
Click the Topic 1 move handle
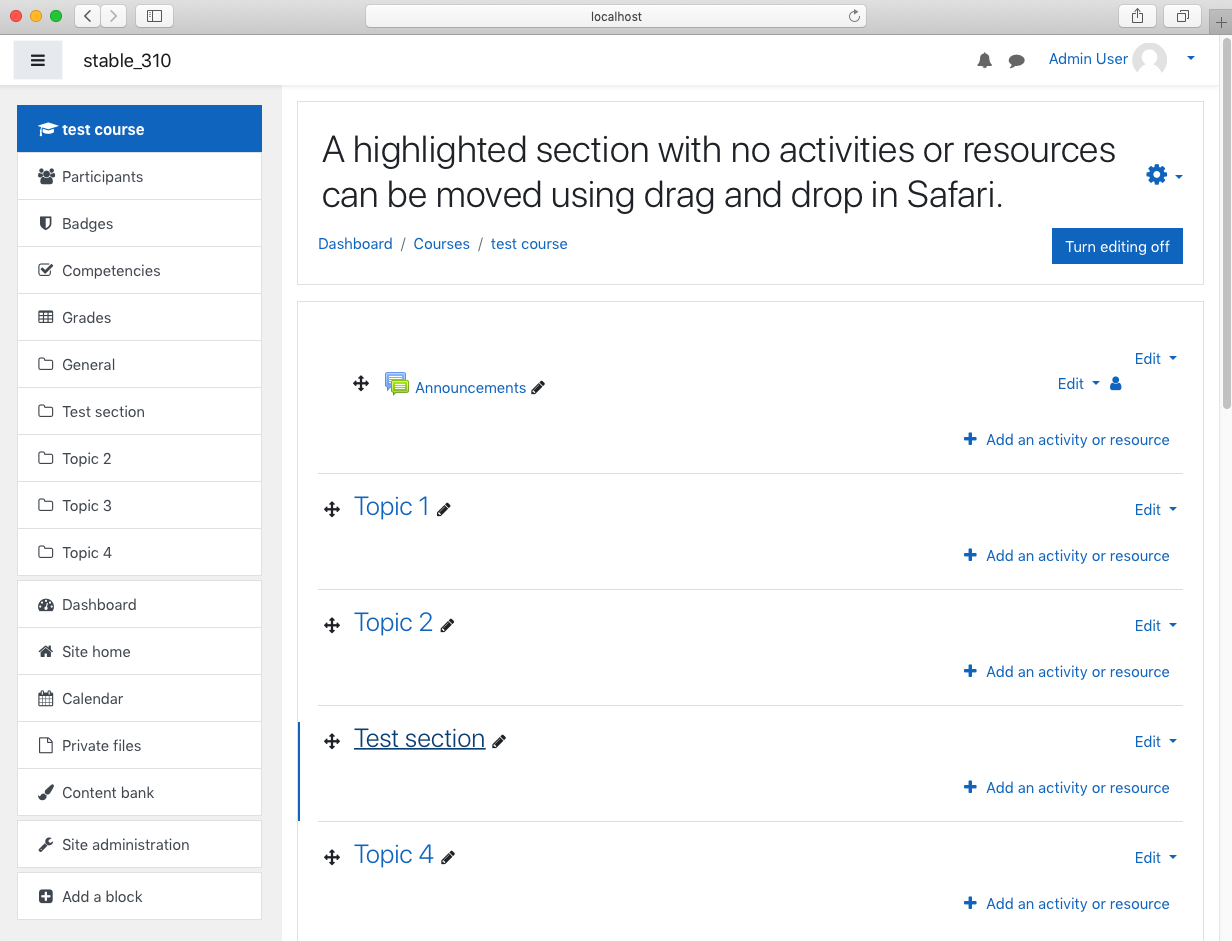coord(332,510)
